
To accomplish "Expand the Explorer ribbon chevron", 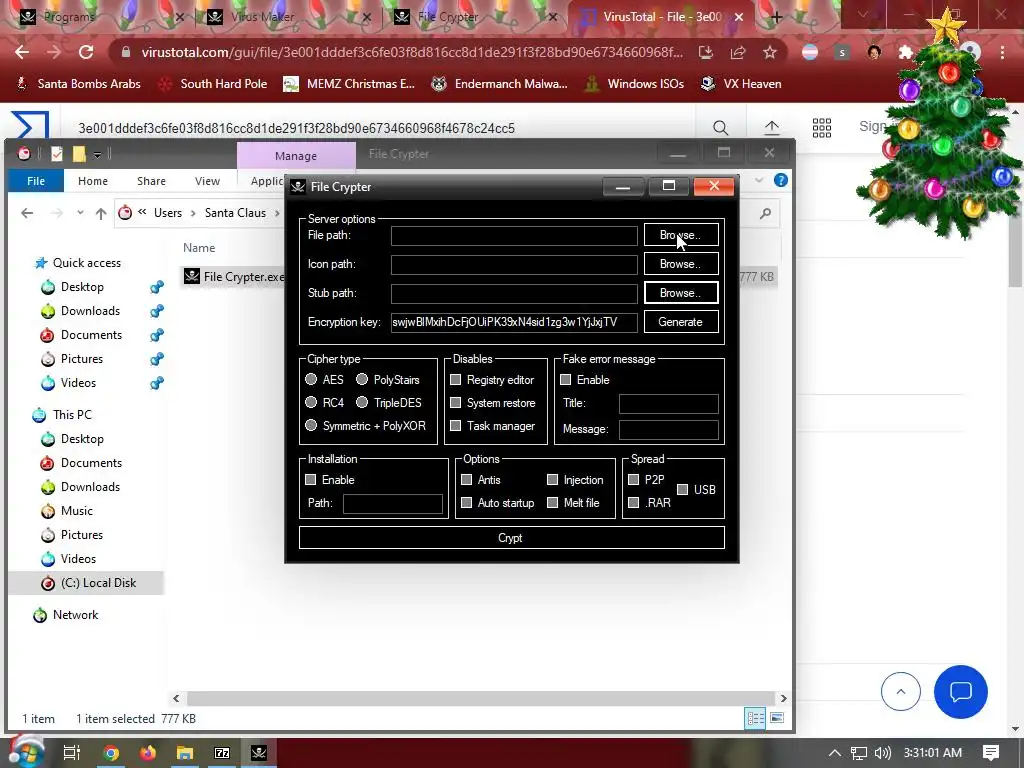I will 759,180.
